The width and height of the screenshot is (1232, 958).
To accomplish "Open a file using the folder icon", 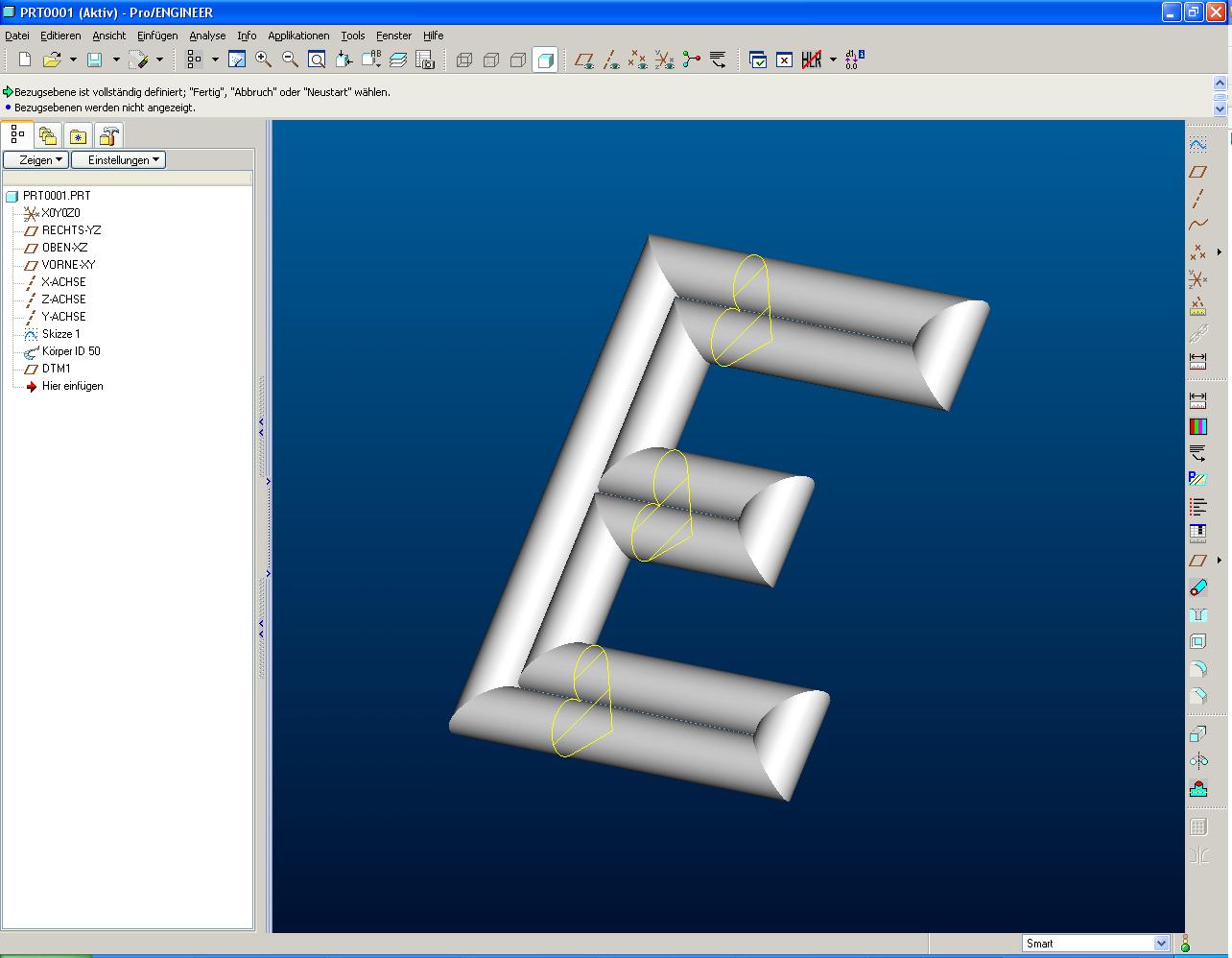I will coord(52,60).
